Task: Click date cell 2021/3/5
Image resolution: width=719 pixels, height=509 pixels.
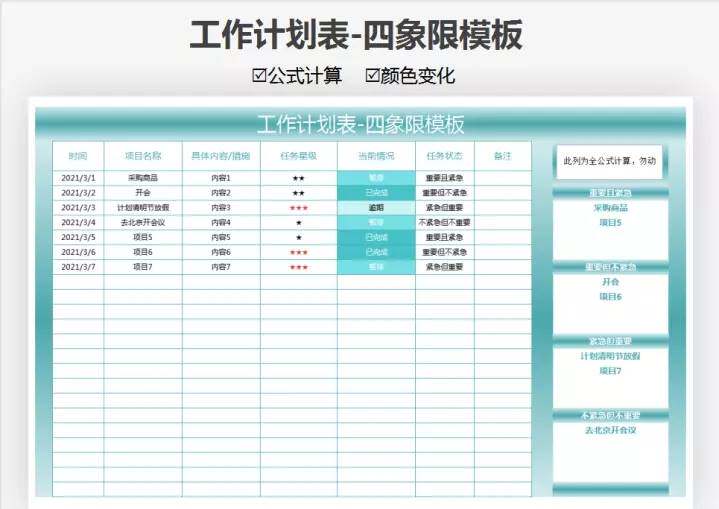Action: pyautogui.click(x=78, y=237)
